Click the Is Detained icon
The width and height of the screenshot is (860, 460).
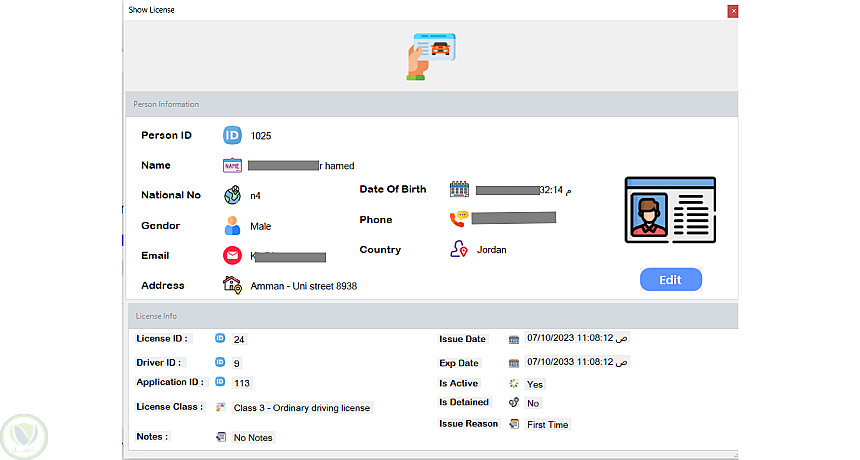513,402
